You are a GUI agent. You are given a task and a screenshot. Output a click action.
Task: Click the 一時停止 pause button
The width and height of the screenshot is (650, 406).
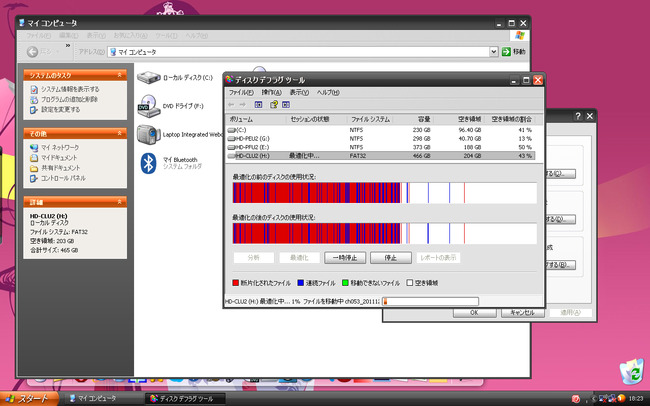click(x=345, y=258)
